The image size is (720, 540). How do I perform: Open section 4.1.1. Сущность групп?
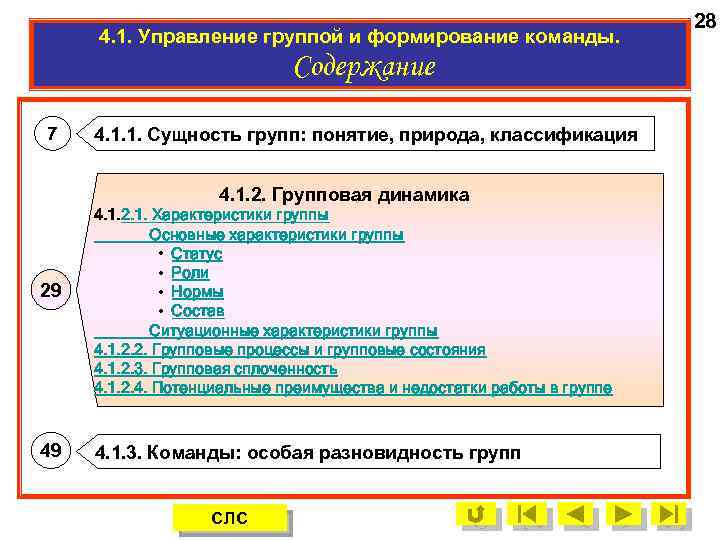coord(366,134)
